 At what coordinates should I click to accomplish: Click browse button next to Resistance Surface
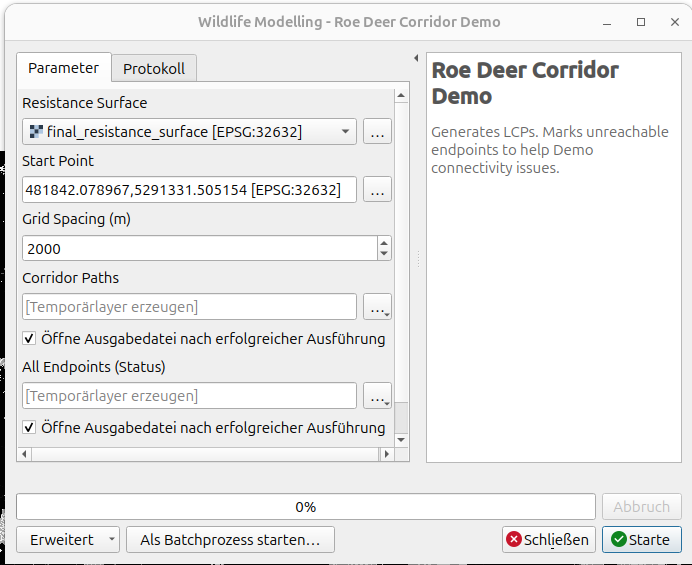pyautogui.click(x=377, y=132)
